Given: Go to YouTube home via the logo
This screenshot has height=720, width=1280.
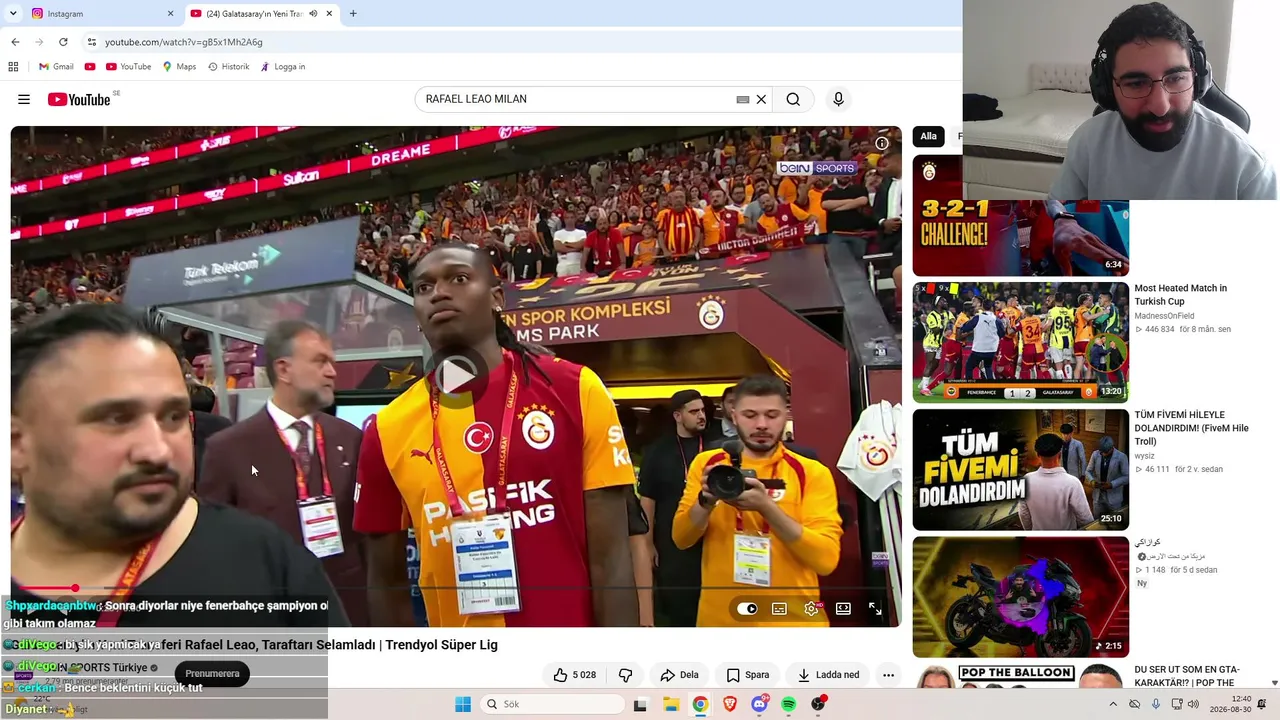Looking at the screenshot, I should tap(79, 99).
